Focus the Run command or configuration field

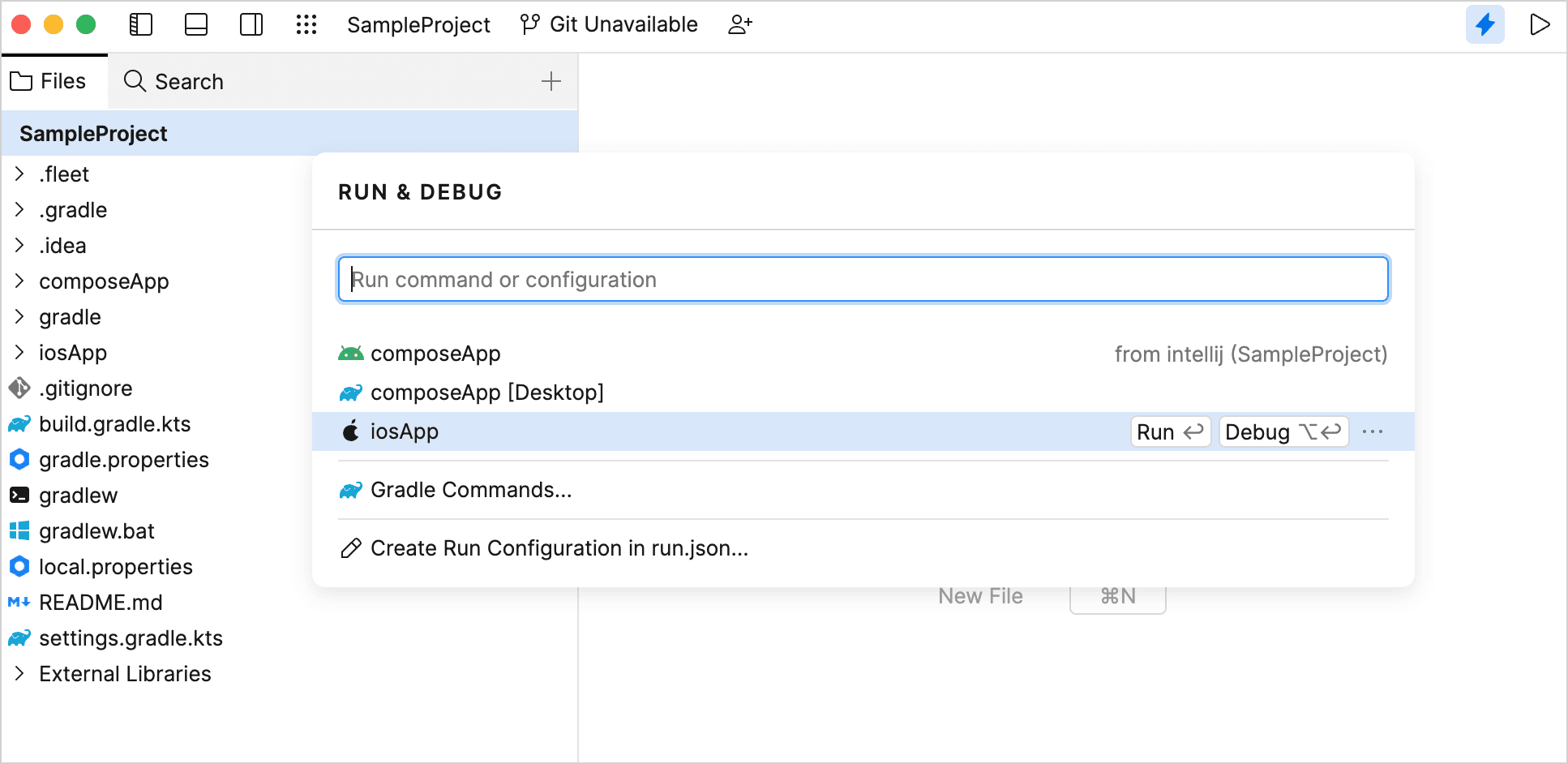pyautogui.click(x=863, y=280)
